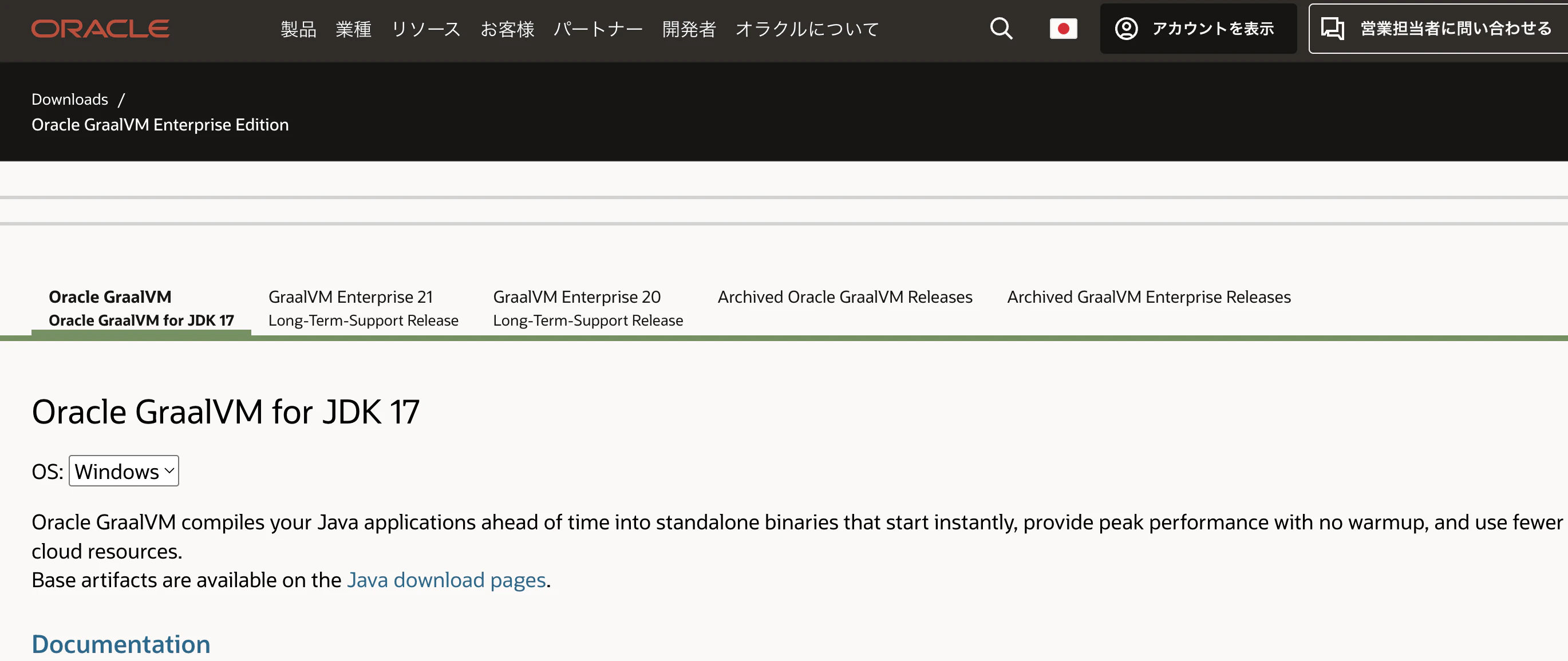Click the 'Oracle GraalVM for JDK 17' page heading
Image resolution: width=1568 pixels, height=661 pixels.
point(225,411)
